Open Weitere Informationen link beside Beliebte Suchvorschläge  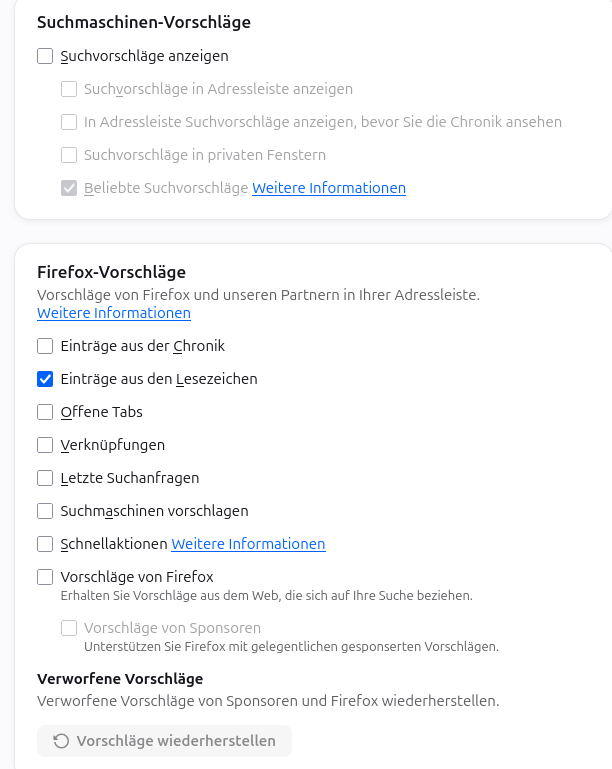[329, 188]
